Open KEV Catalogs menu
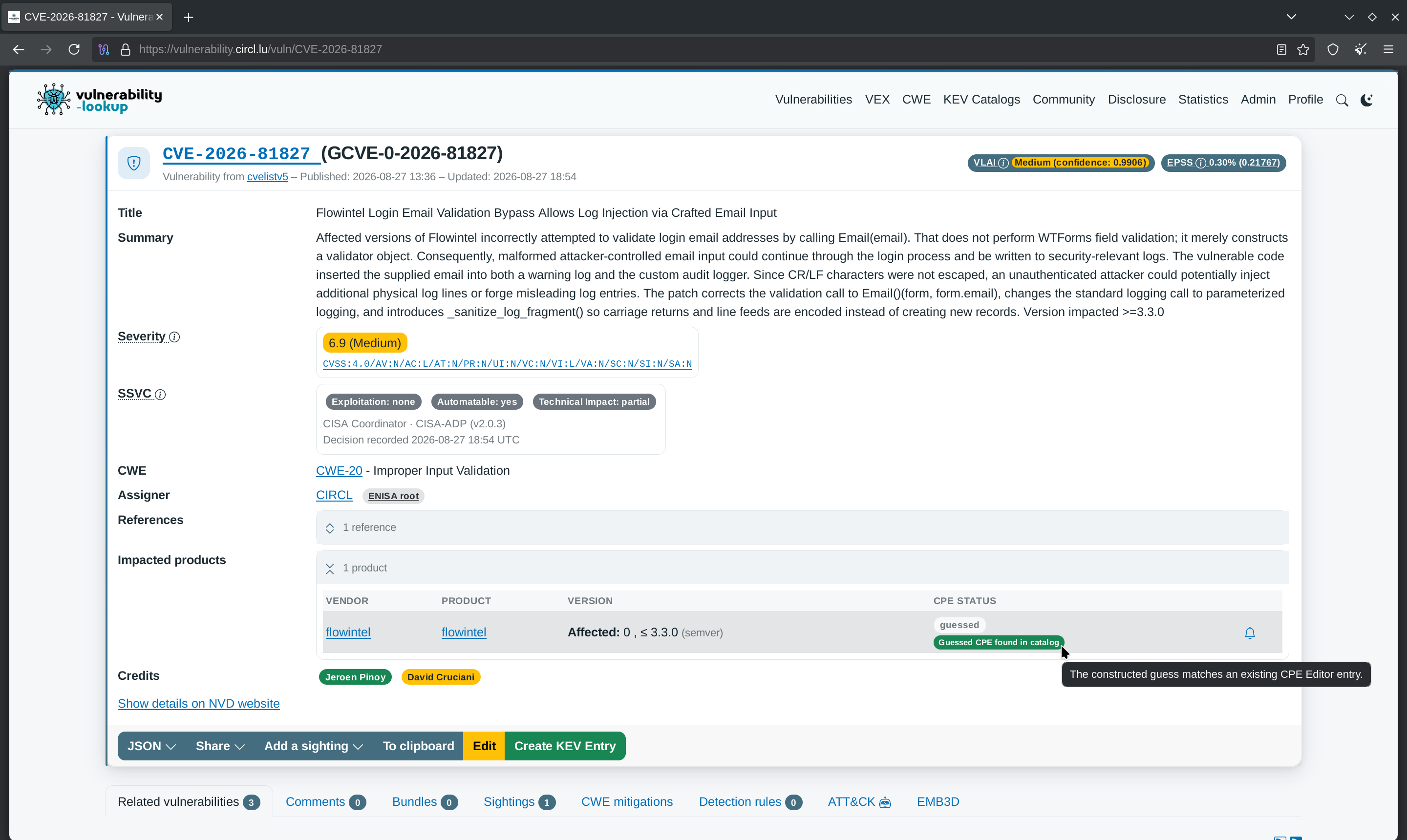Image resolution: width=1407 pixels, height=840 pixels. coord(981,100)
